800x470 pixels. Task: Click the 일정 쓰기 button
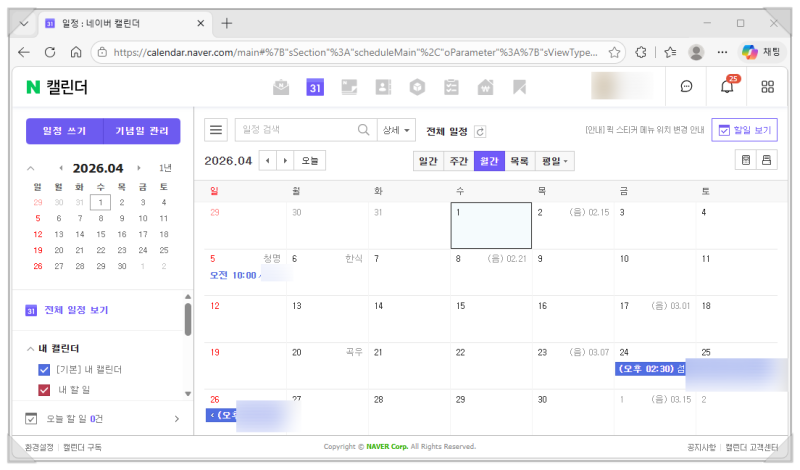[x=64, y=131]
